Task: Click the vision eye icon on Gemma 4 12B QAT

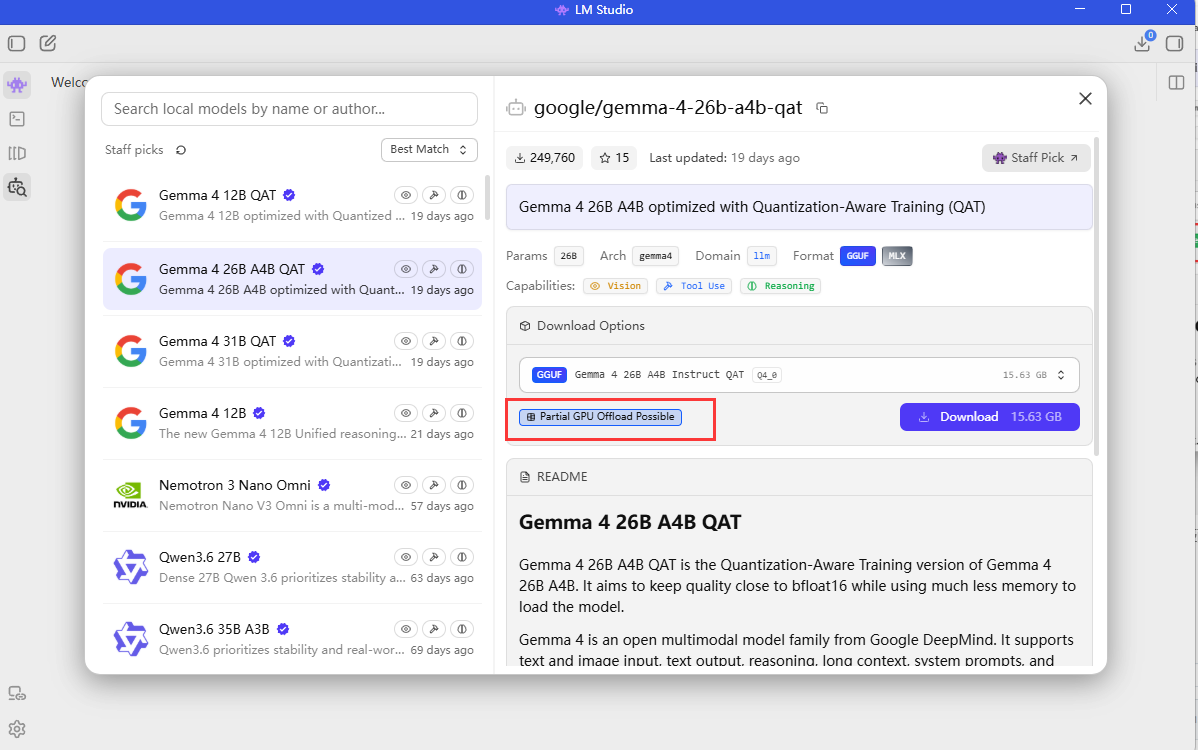Action: (406, 195)
